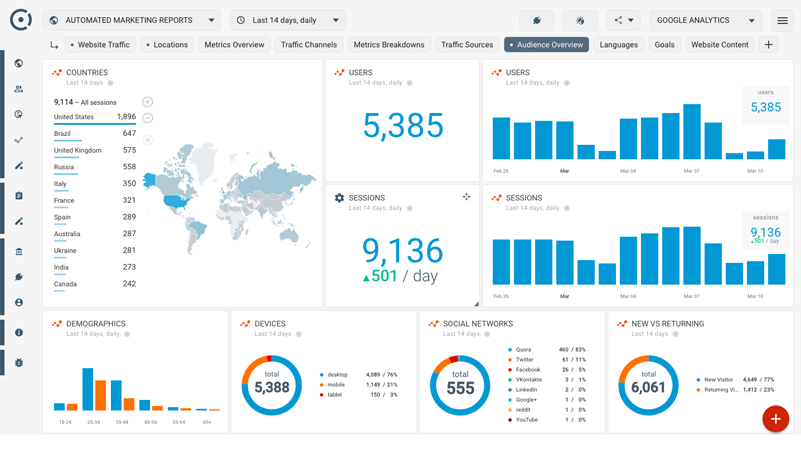
Task: Open the hamburger menu at top right
Action: tap(782, 20)
